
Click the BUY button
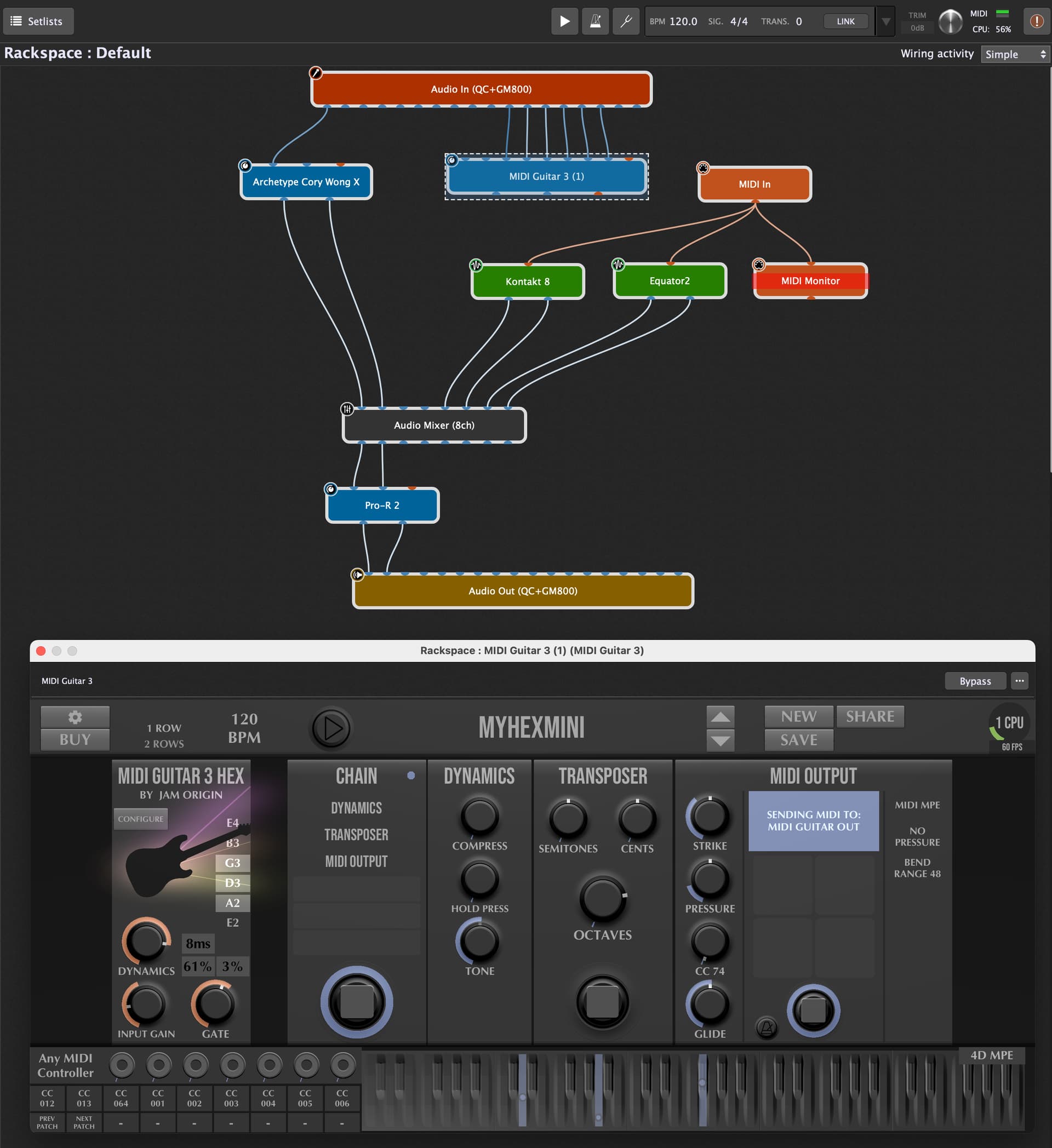tap(75, 740)
